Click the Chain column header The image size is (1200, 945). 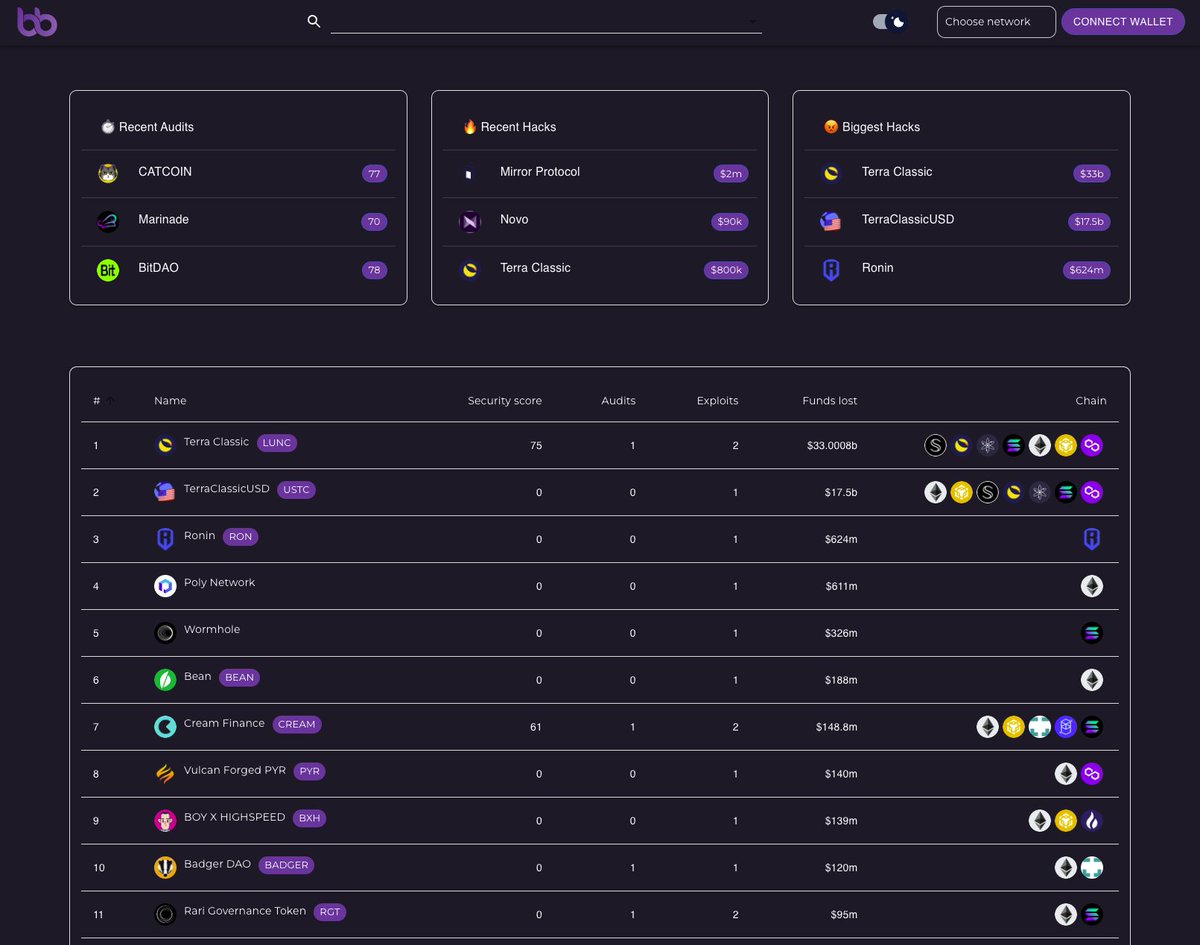tap(1091, 401)
